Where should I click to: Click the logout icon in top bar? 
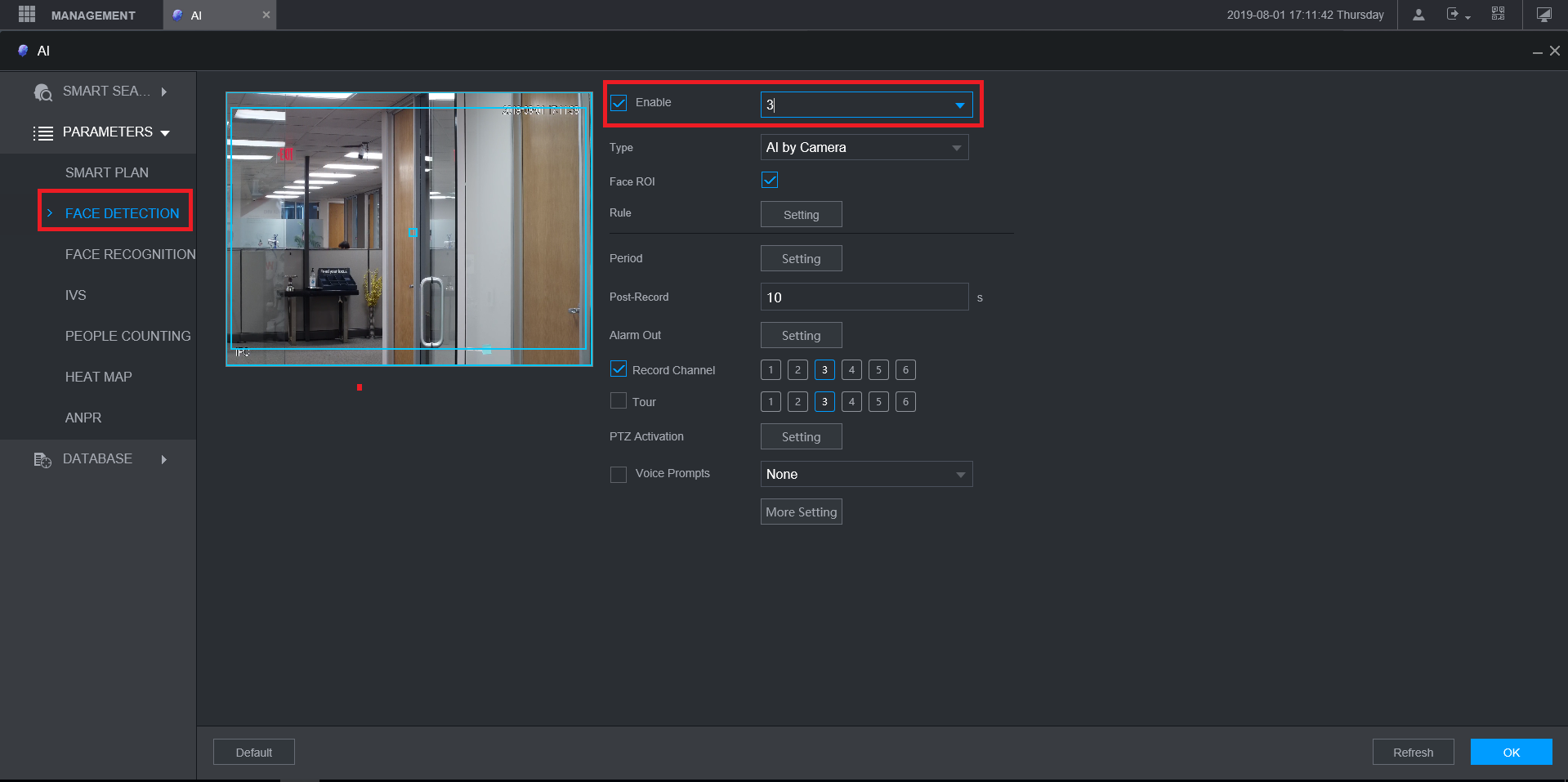point(1454,15)
